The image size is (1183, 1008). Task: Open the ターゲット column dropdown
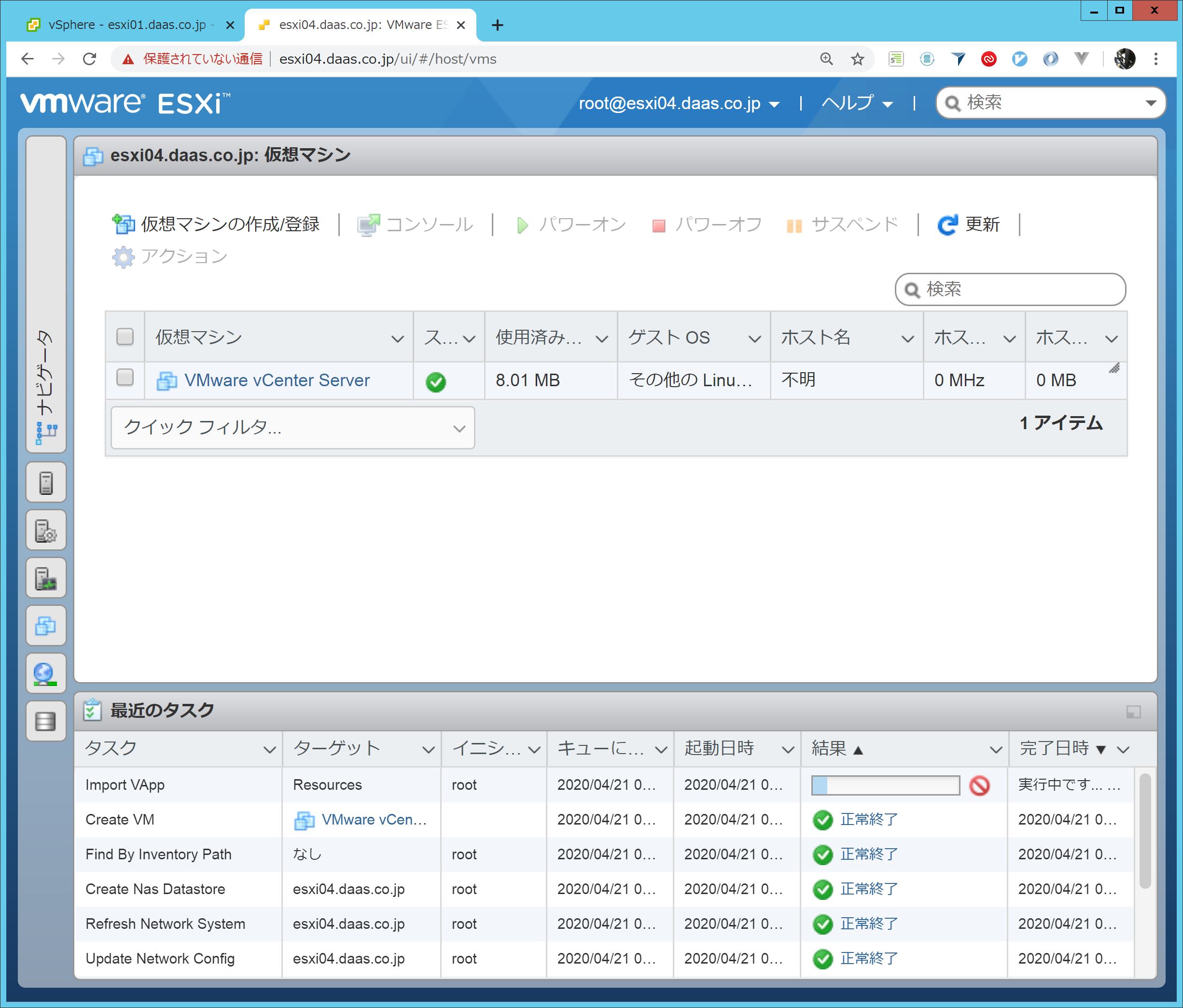pyautogui.click(x=428, y=750)
